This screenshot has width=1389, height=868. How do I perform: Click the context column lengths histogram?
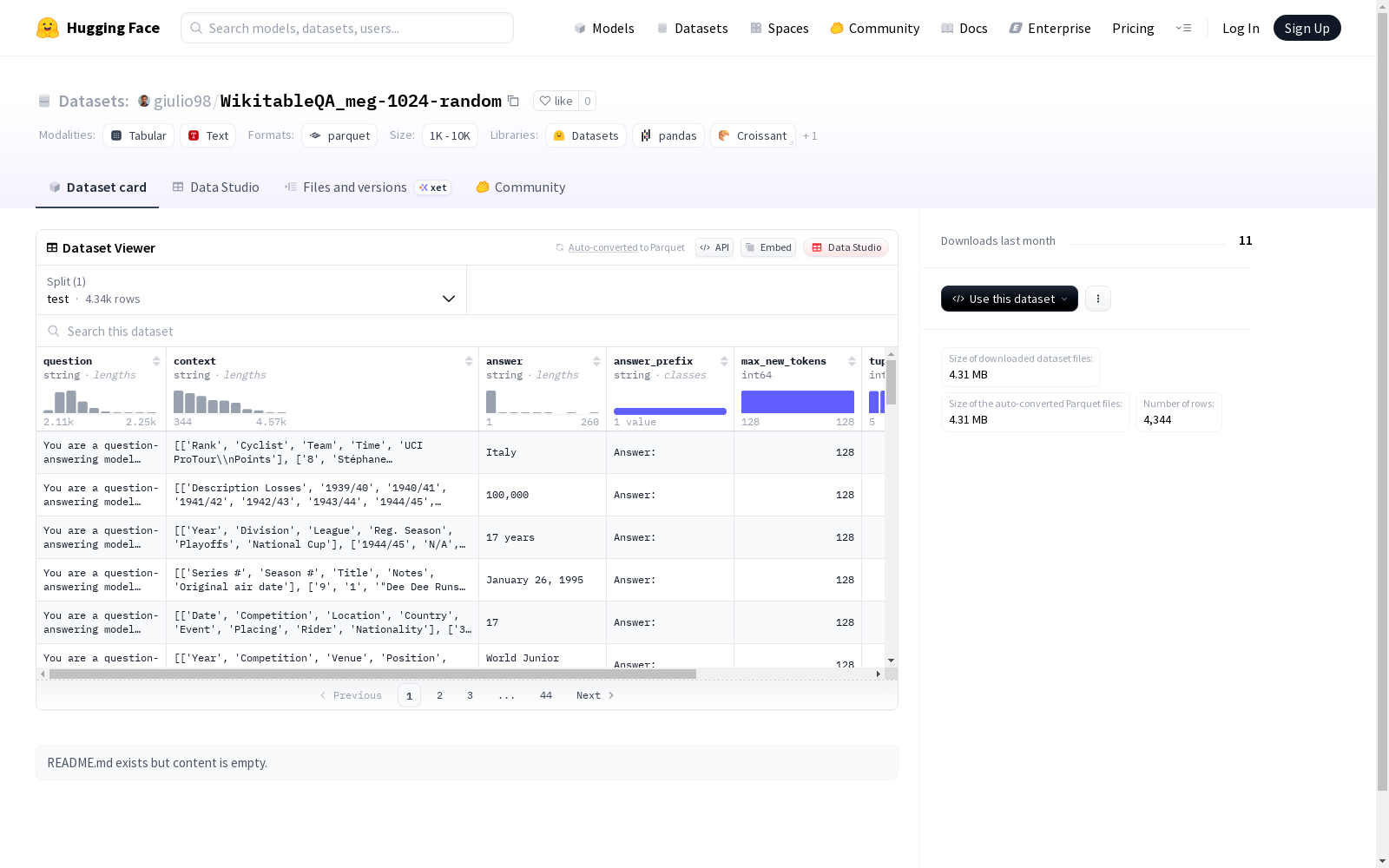point(230,401)
